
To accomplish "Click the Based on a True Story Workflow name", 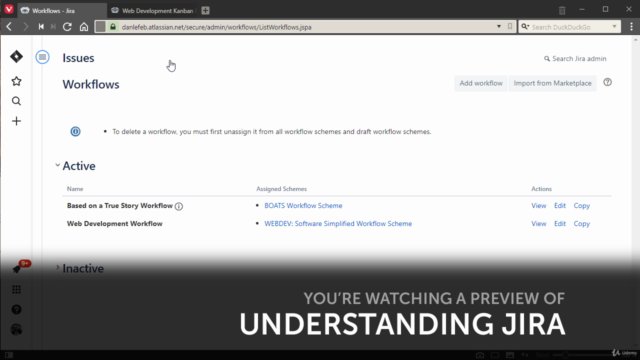I will (120, 206).
